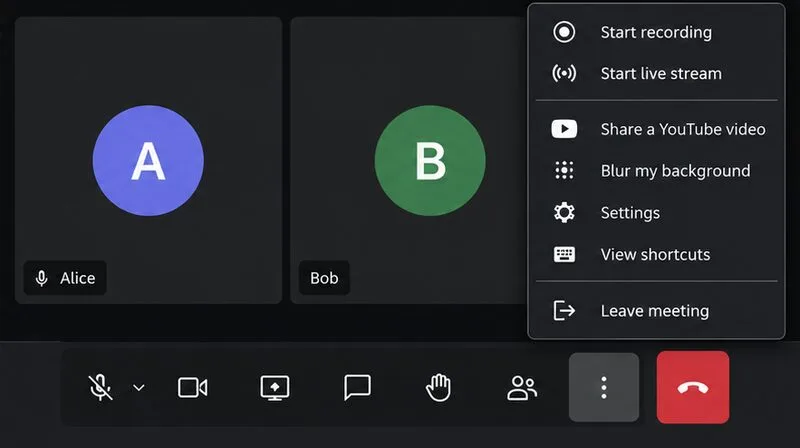The width and height of the screenshot is (800, 448).
Task: Expand audio options chevron beside microphone
Action: pos(139,388)
